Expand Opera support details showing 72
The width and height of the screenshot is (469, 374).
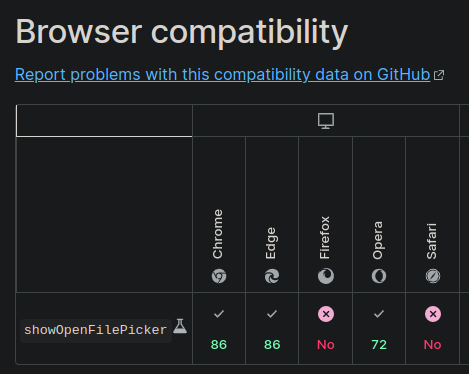click(x=379, y=329)
